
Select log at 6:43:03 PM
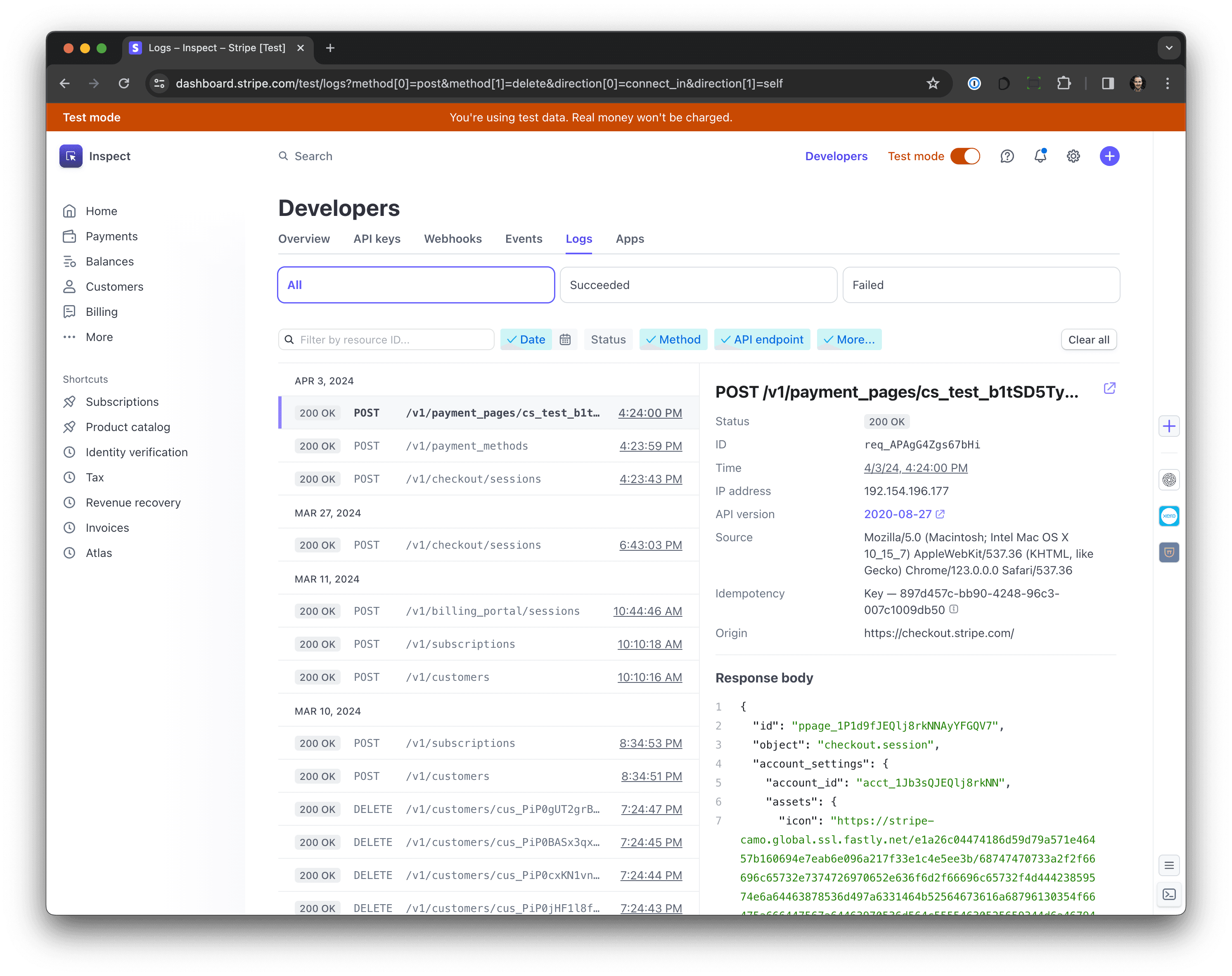click(488, 545)
